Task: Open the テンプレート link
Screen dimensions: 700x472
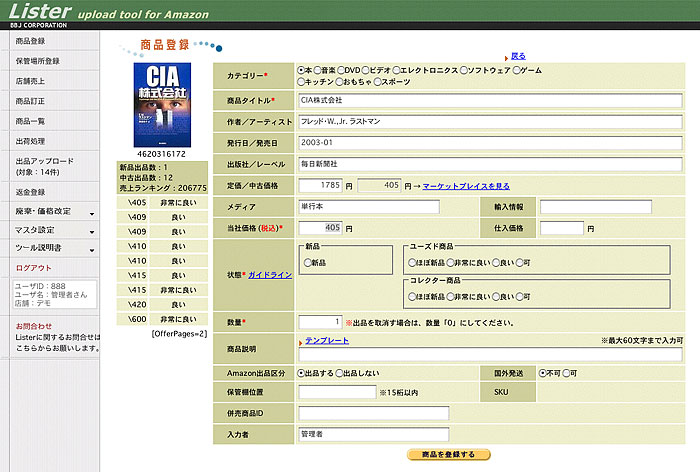Action: click(x=327, y=341)
